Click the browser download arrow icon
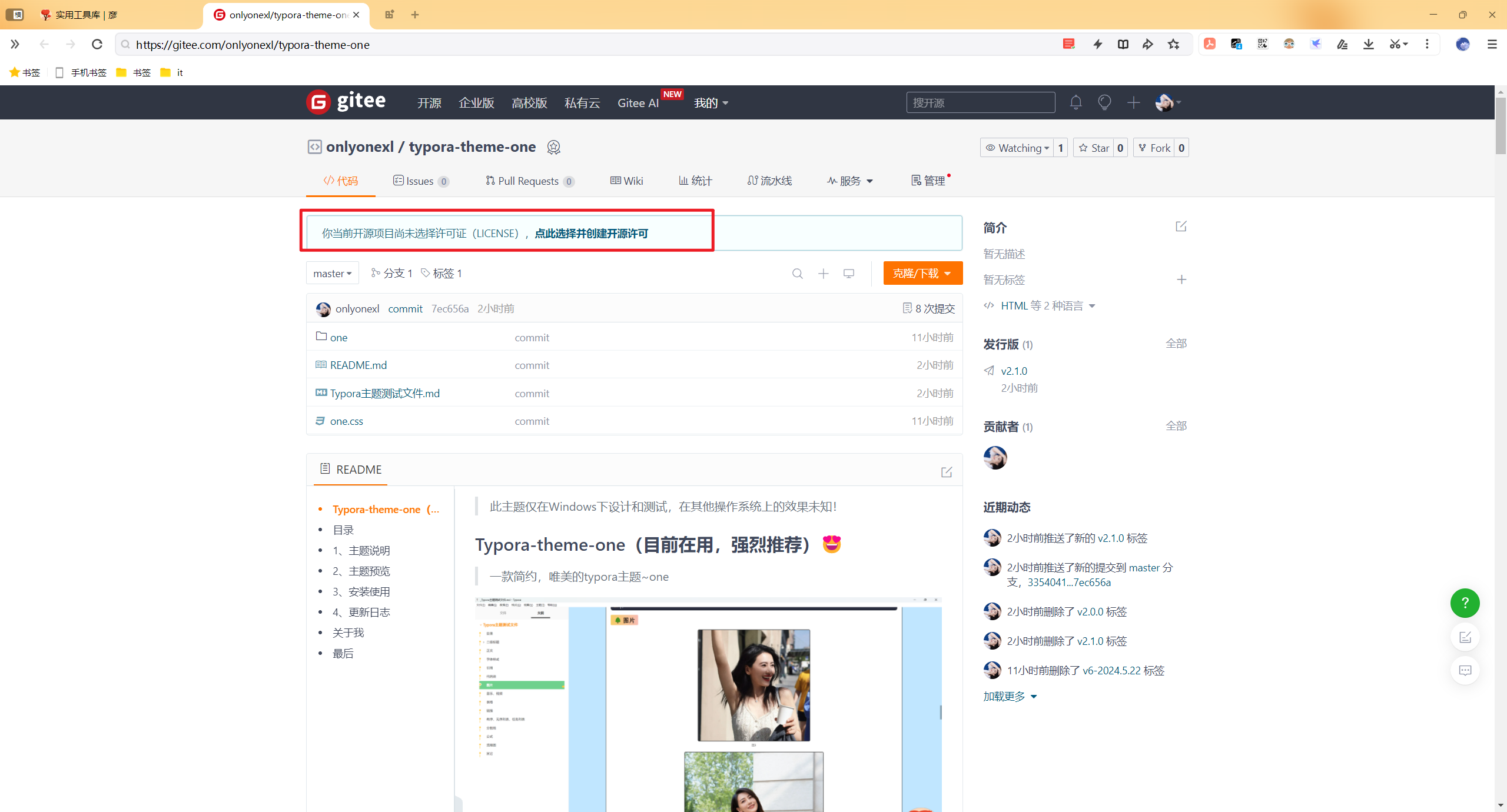Screen dimensions: 1507x812 pyautogui.click(x=1368, y=44)
